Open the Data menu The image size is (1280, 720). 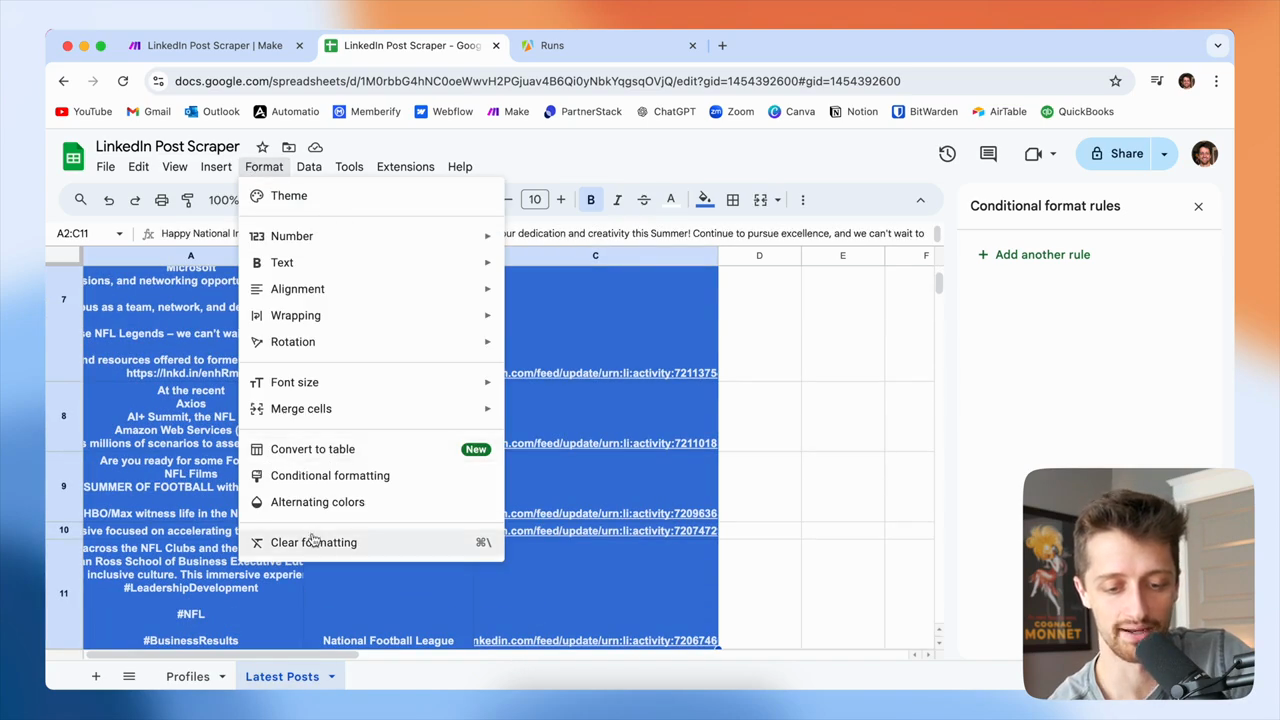[x=309, y=167]
